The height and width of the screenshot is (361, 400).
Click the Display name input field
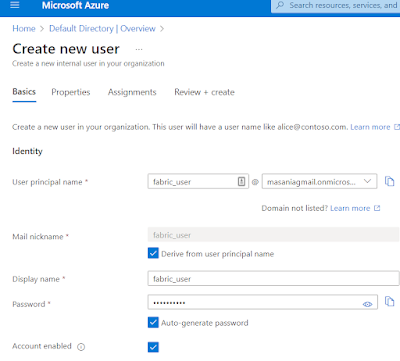273,279
